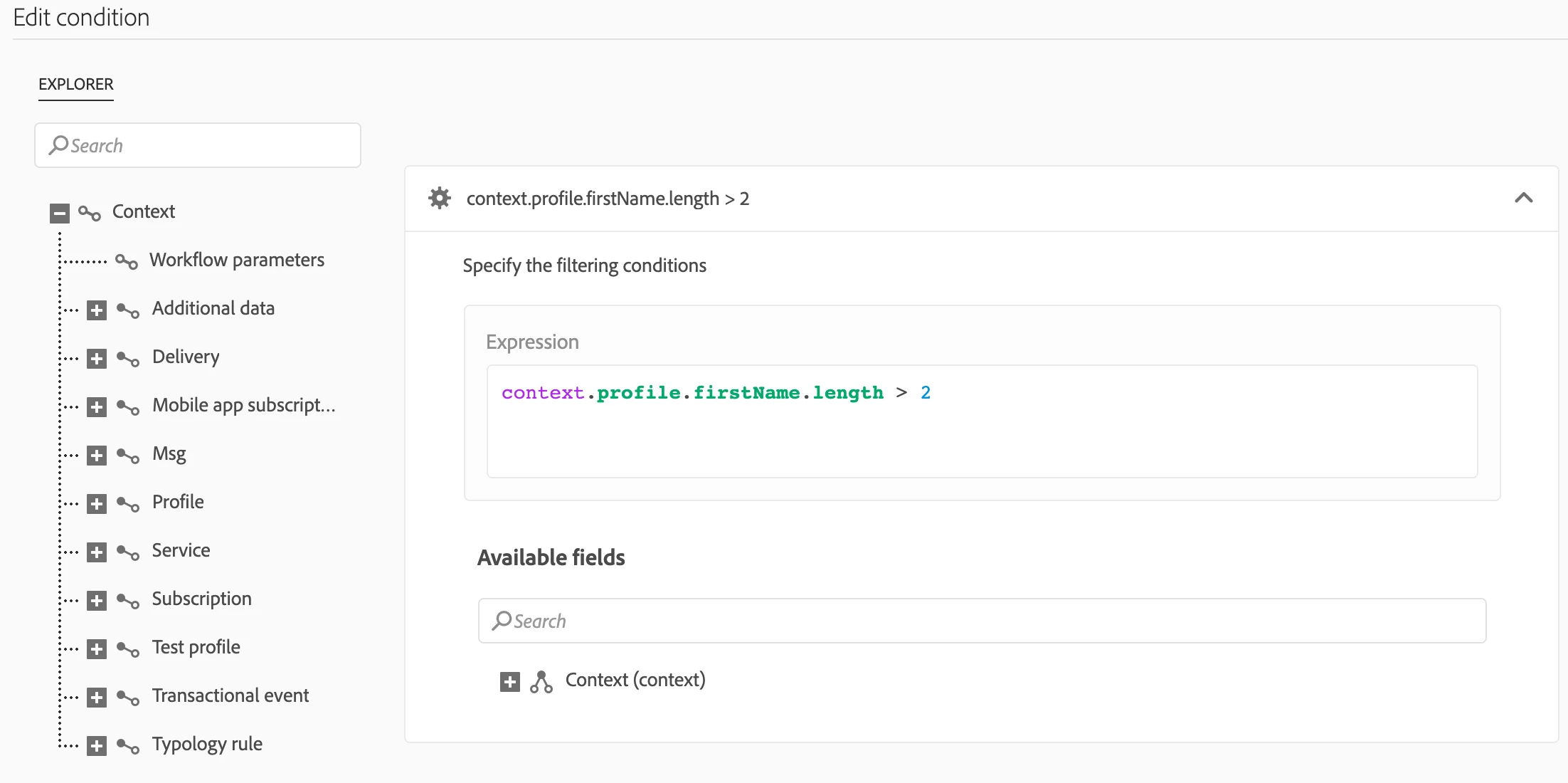Click the link icon beside Delivery

(128, 358)
